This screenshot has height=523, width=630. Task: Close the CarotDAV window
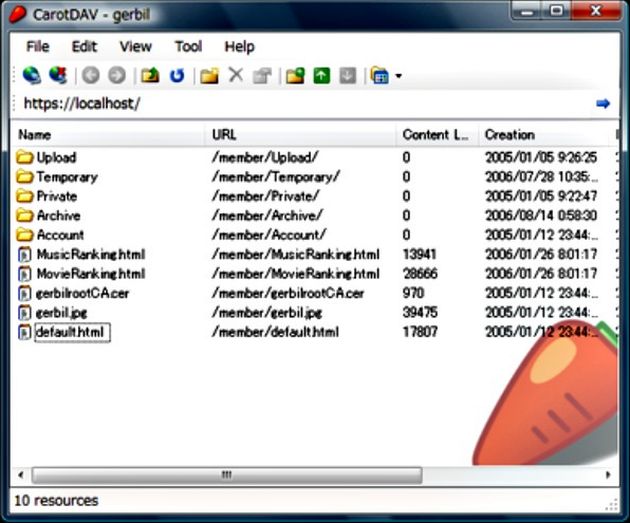[x=596, y=10]
